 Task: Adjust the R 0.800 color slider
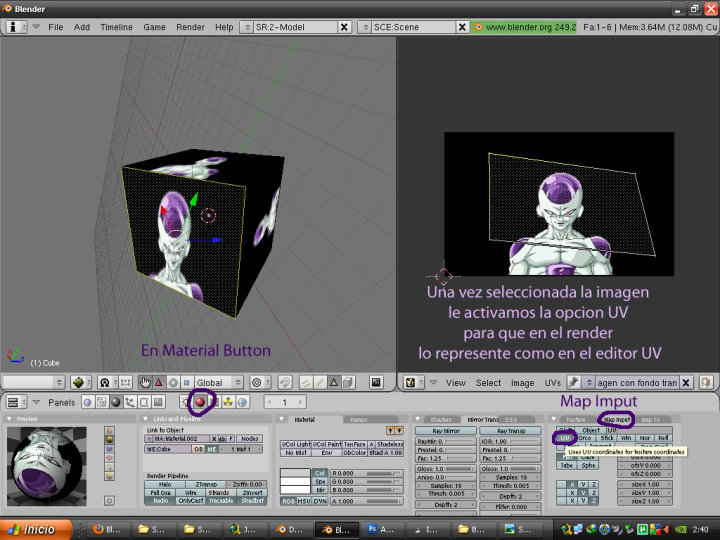366,473
